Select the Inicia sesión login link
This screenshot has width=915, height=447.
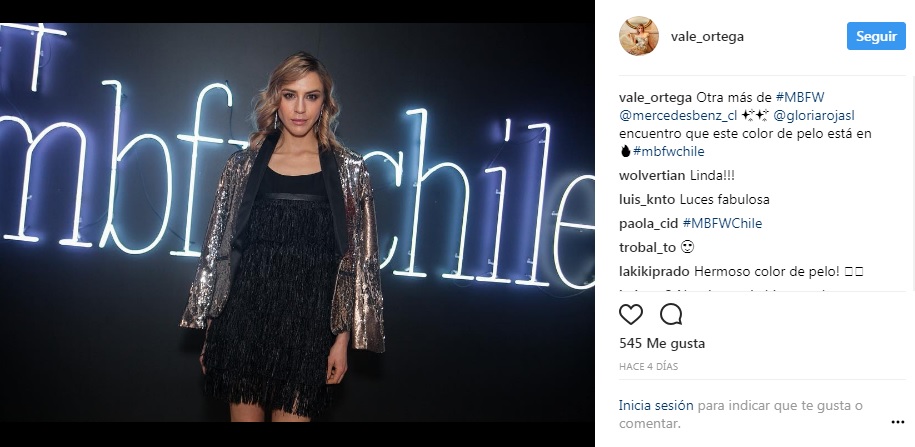click(656, 406)
